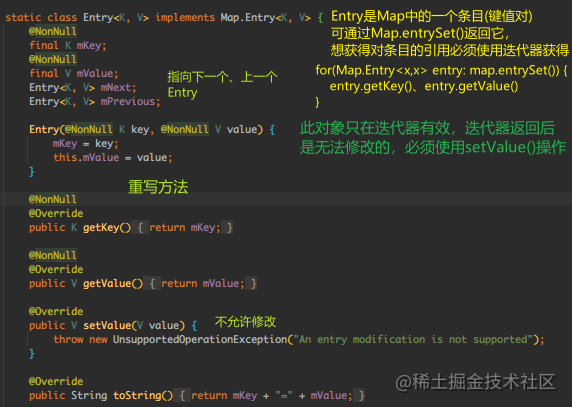Click the 'mValue' field in 'final V mValue;'
Screen dimensions: 572x407
tap(95, 74)
